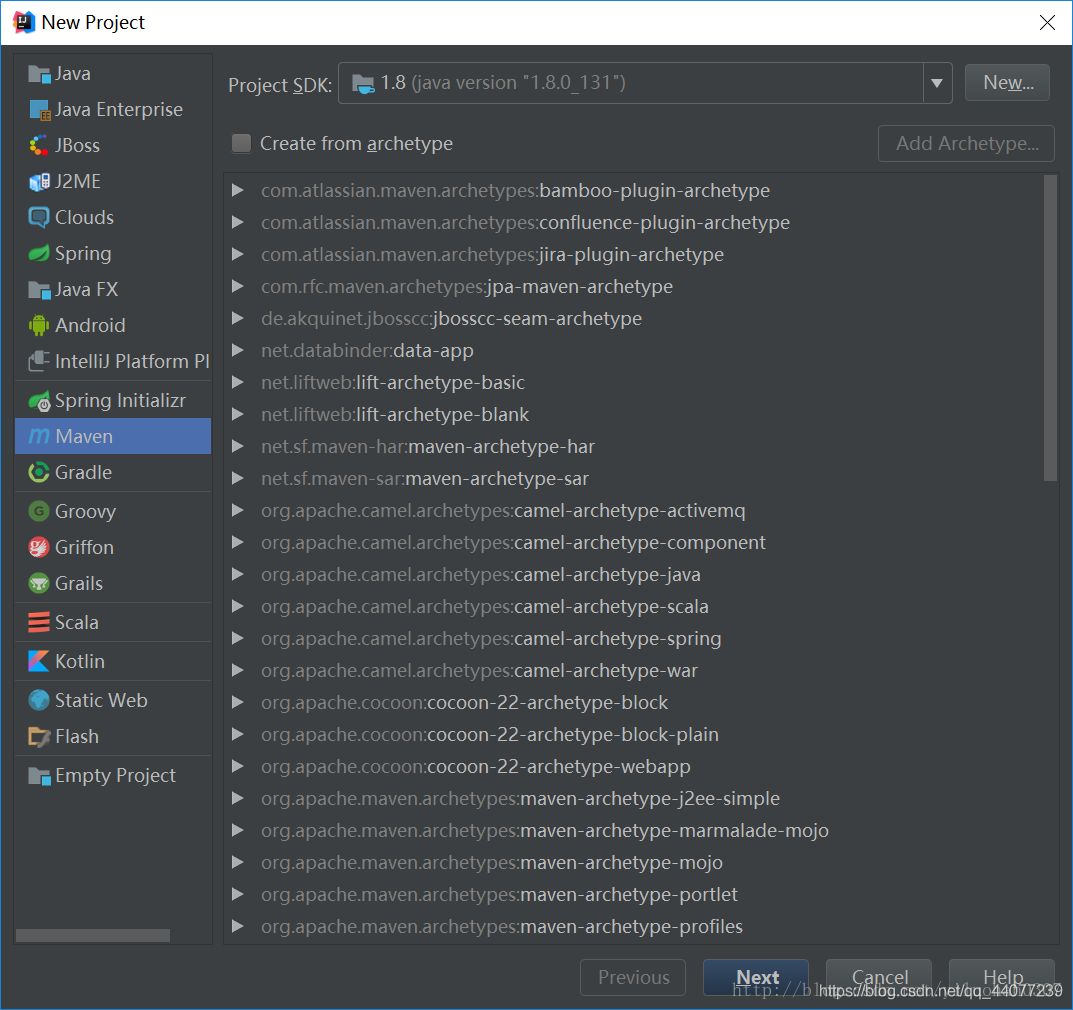The image size is (1073, 1010).
Task: Choose the Grails icon
Action: (x=39, y=584)
